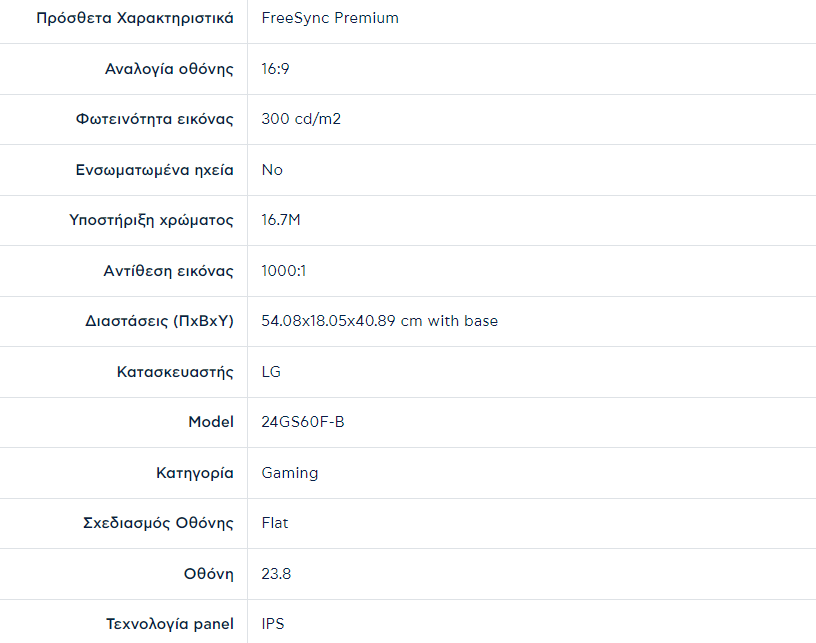
Task: Select the Κατασκευαστής label
Action: pos(175,372)
